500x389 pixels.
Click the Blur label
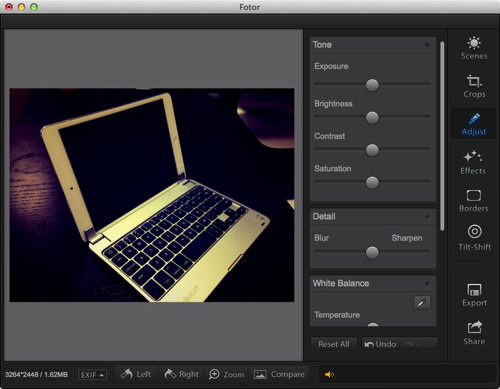point(321,238)
